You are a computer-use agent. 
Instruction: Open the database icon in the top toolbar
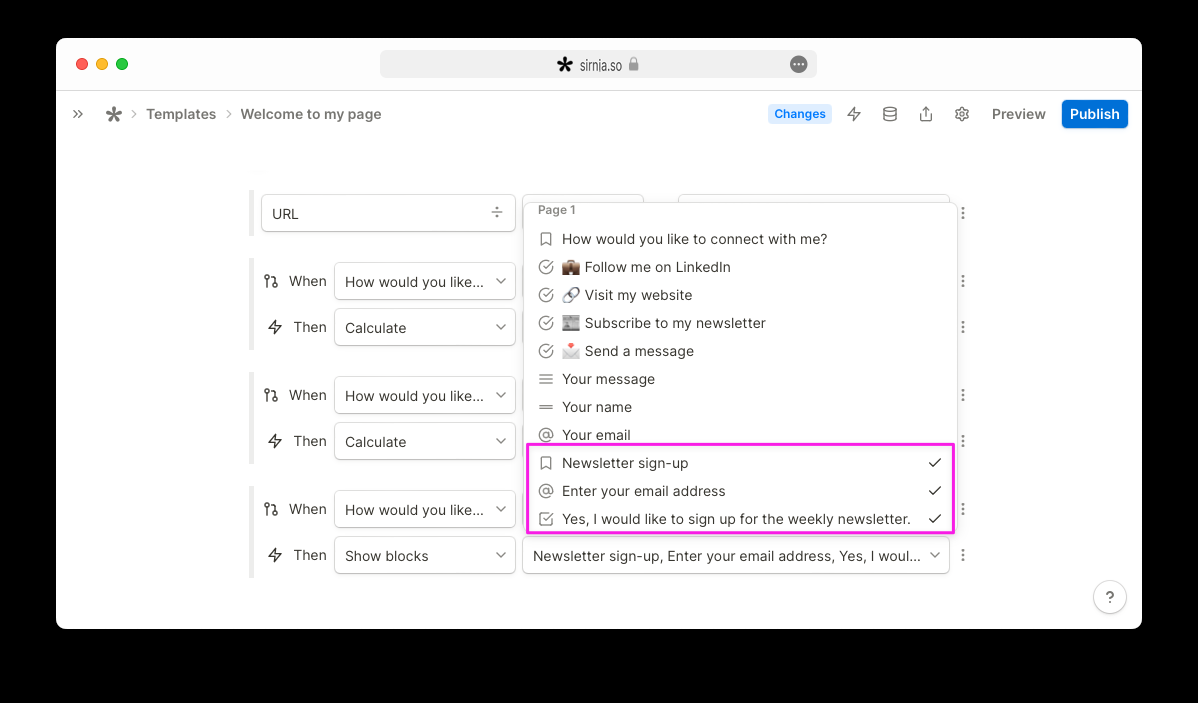click(x=890, y=114)
